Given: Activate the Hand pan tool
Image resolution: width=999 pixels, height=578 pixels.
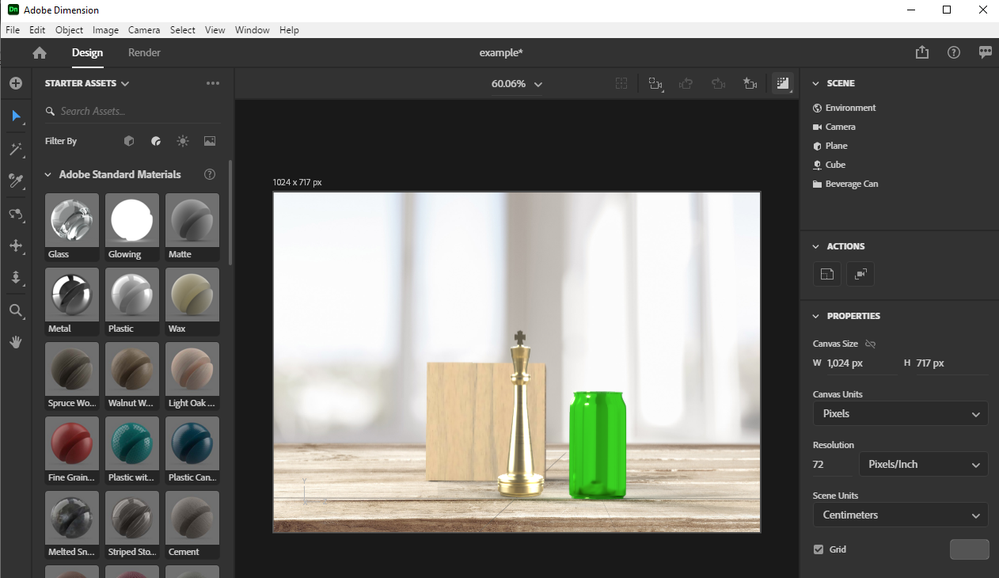Looking at the screenshot, I should [x=16, y=342].
